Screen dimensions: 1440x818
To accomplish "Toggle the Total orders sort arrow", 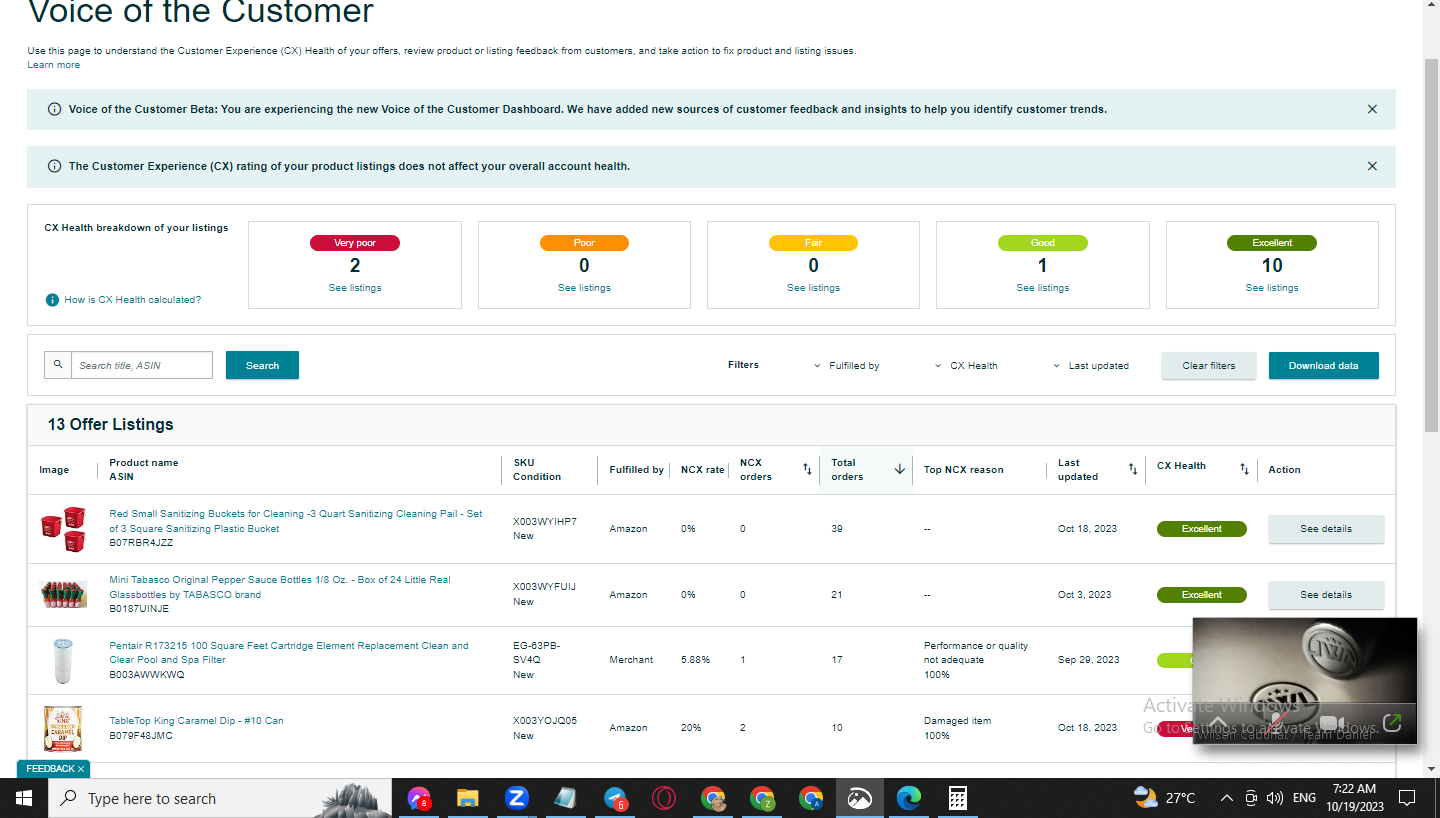I will [899, 469].
